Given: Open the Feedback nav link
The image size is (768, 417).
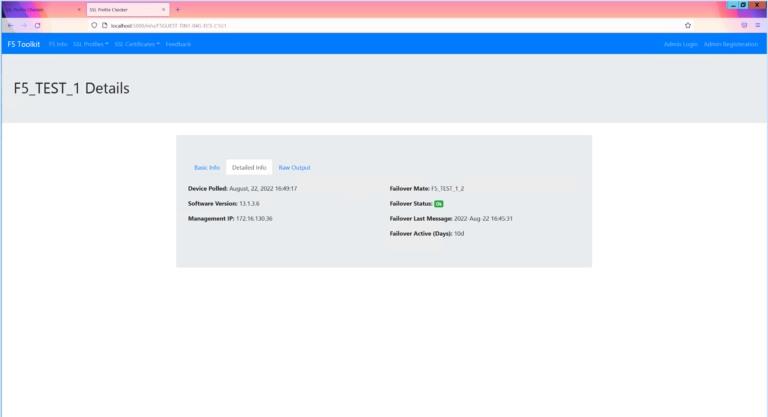Looking at the screenshot, I should point(178,44).
